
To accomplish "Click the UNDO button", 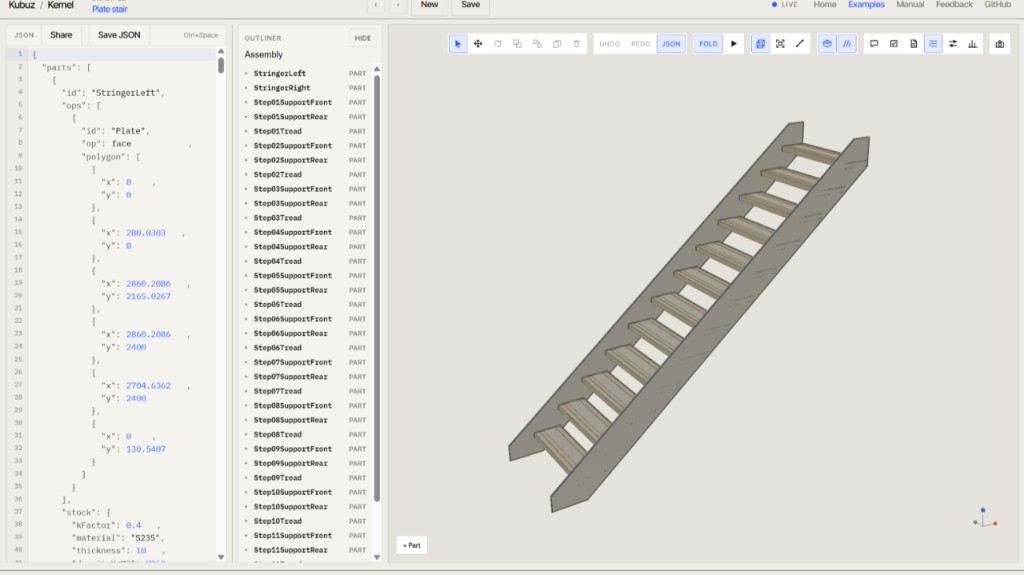I will click(609, 44).
